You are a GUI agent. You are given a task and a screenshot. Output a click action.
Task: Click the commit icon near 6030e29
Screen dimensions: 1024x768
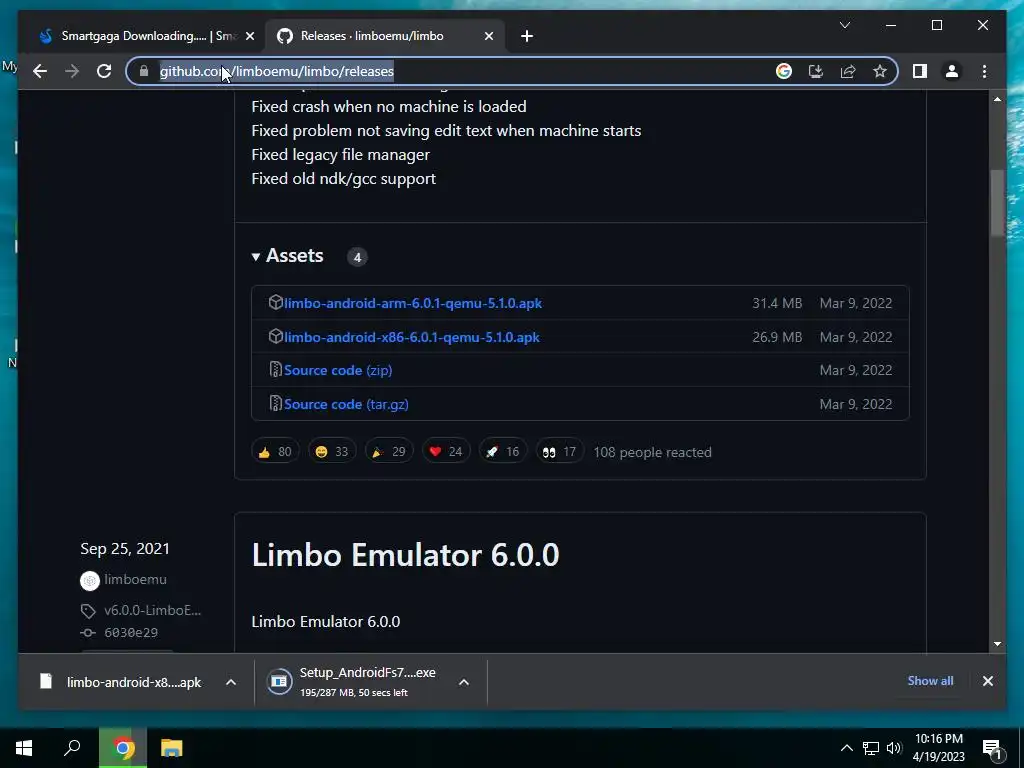pos(88,632)
